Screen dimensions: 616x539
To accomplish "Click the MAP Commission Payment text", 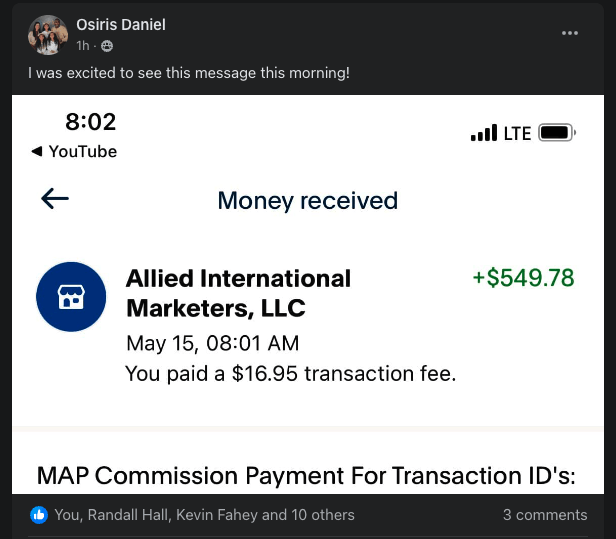I will (x=306, y=475).
